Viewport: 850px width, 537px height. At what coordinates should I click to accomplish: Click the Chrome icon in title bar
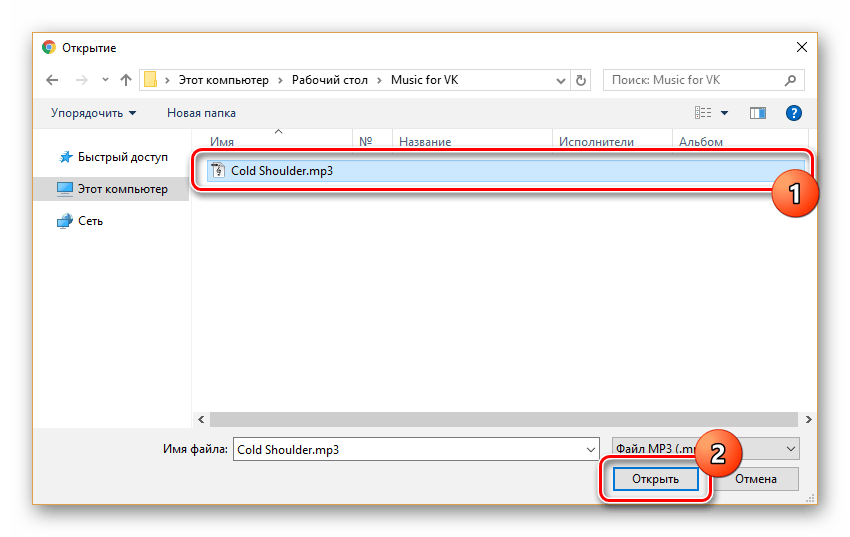(x=49, y=48)
